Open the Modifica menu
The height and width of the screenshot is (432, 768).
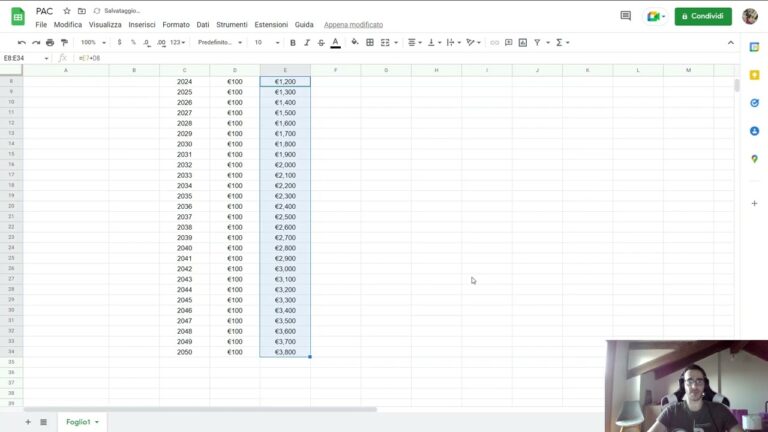pyautogui.click(x=68, y=24)
